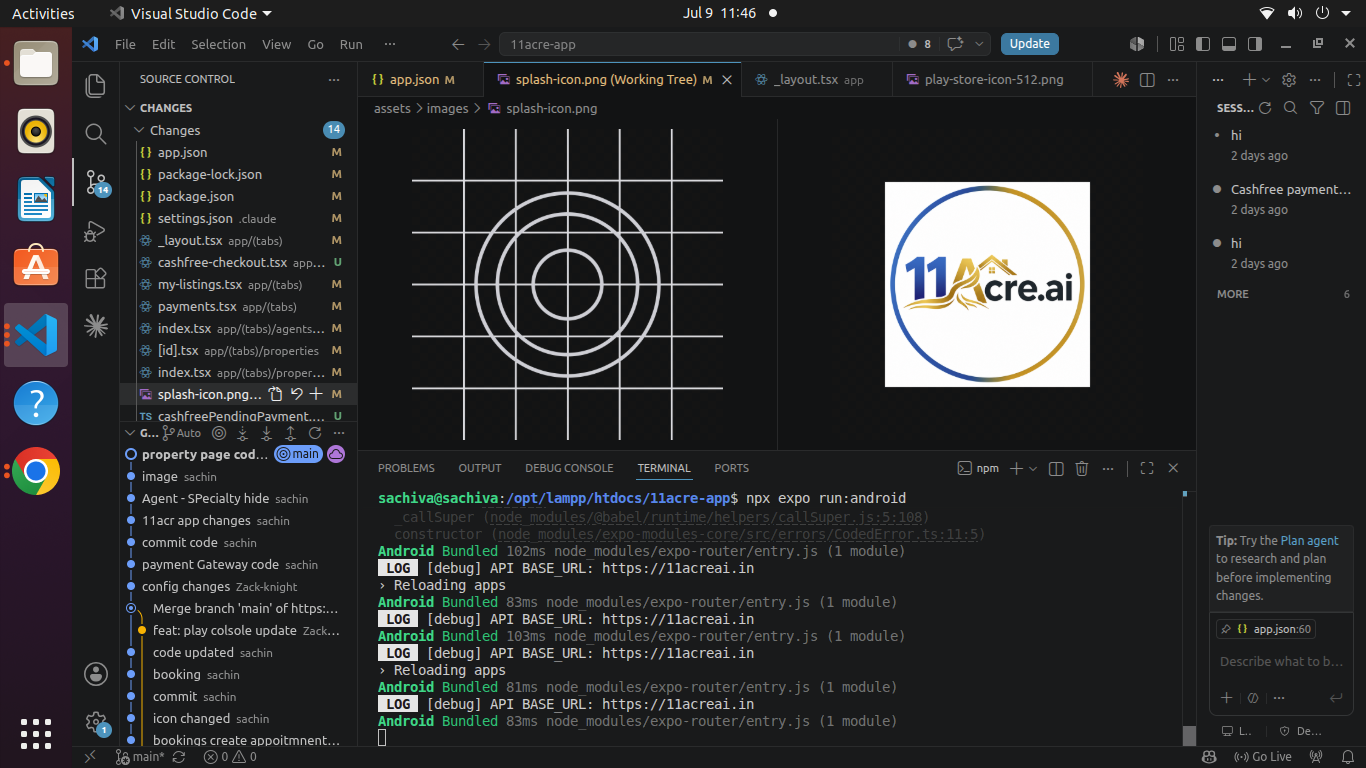The image size is (1366, 768).
Task: Maximize the terminal panel size
Action: pos(1147,468)
